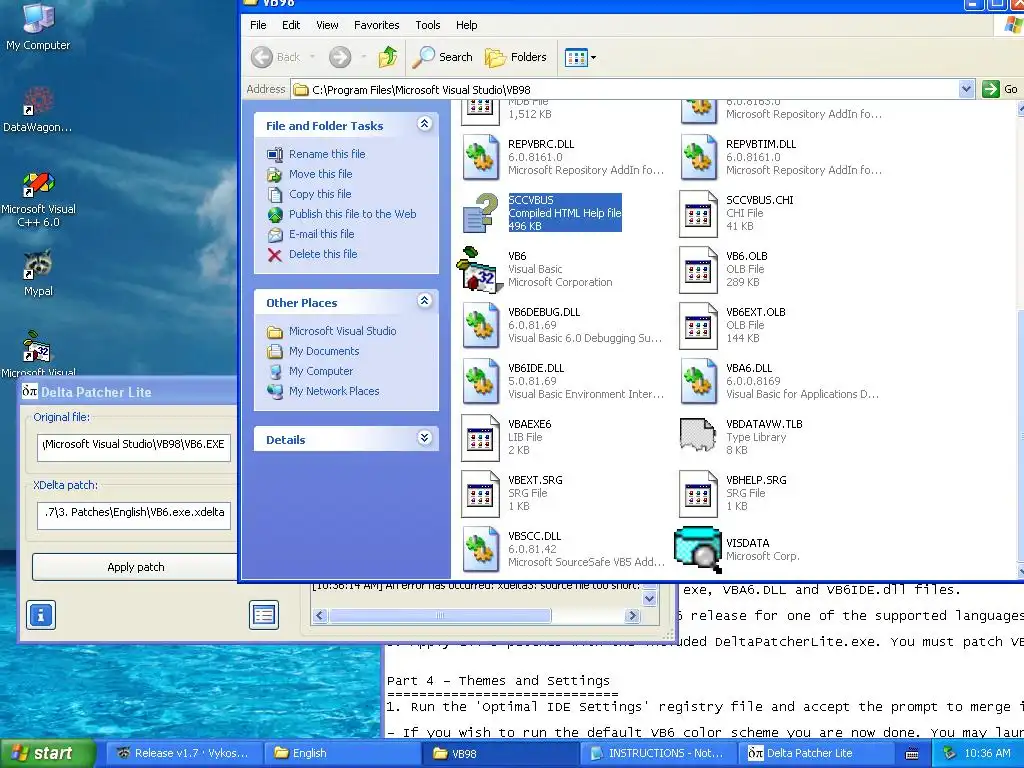
Task: Go to Microsoft Visual Studio folder link
Action: pyautogui.click(x=342, y=331)
